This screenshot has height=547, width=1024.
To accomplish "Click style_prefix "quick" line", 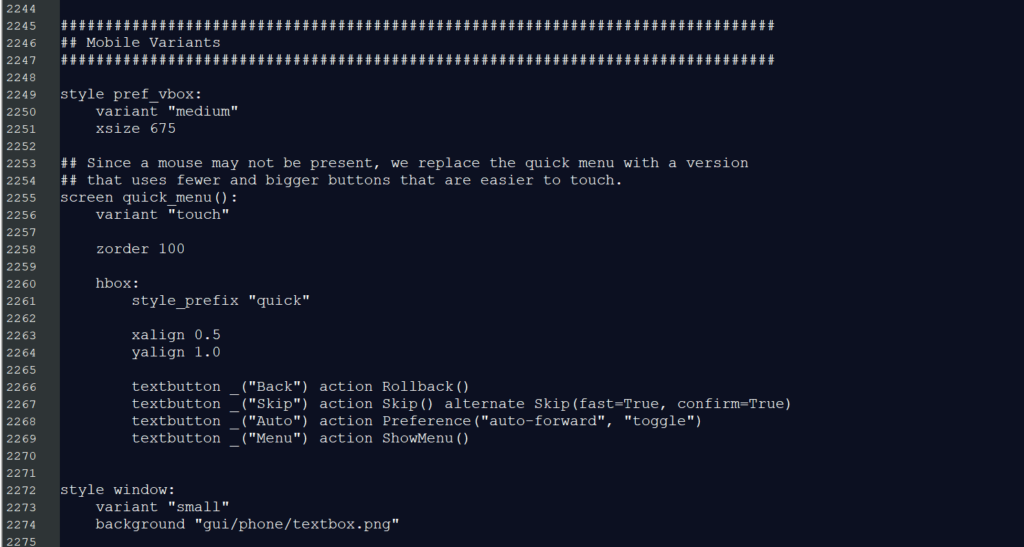I will coord(220,301).
